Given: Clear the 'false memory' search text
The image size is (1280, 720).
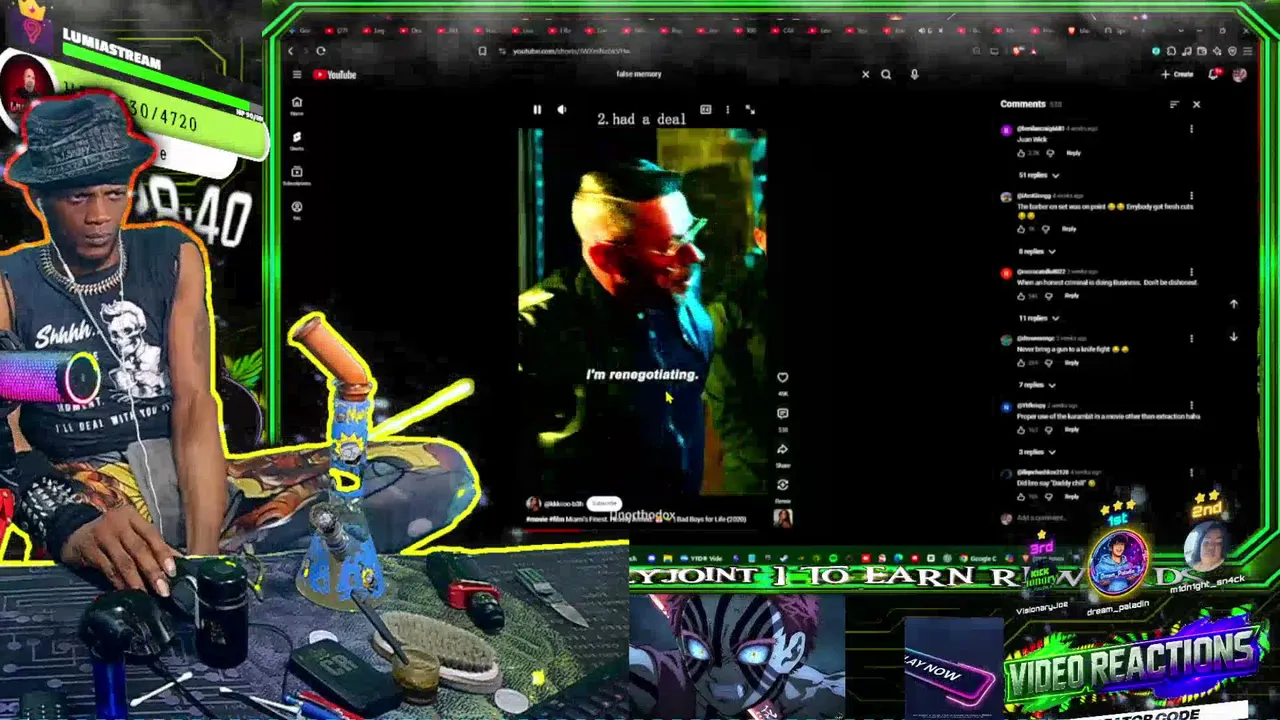Looking at the screenshot, I should [866, 74].
